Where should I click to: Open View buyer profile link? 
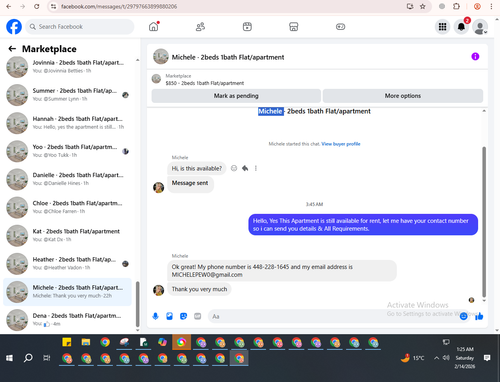pyautogui.click(x=341, y=144)
